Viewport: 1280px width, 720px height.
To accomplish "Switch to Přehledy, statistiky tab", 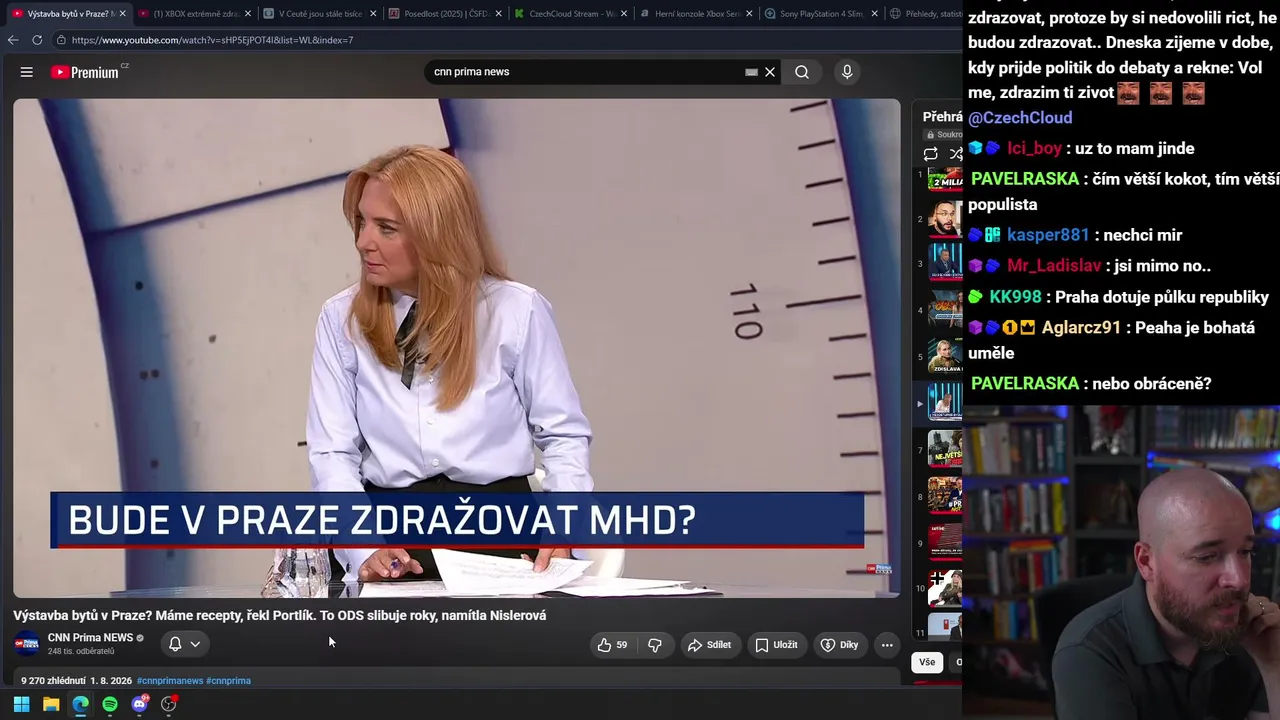I will pos(924,14).
